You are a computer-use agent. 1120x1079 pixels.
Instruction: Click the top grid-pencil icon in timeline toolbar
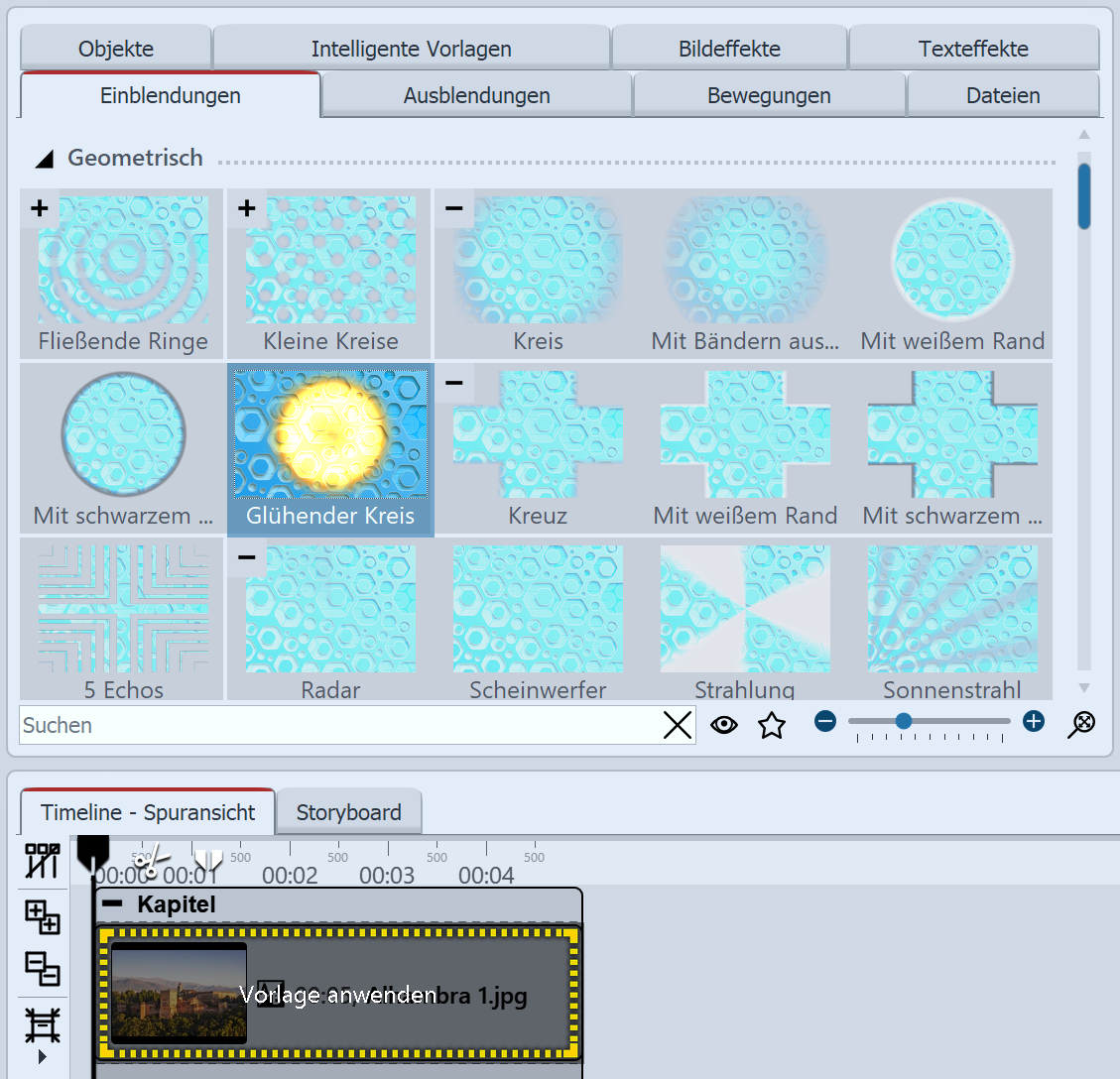click(x=43, y=861)
